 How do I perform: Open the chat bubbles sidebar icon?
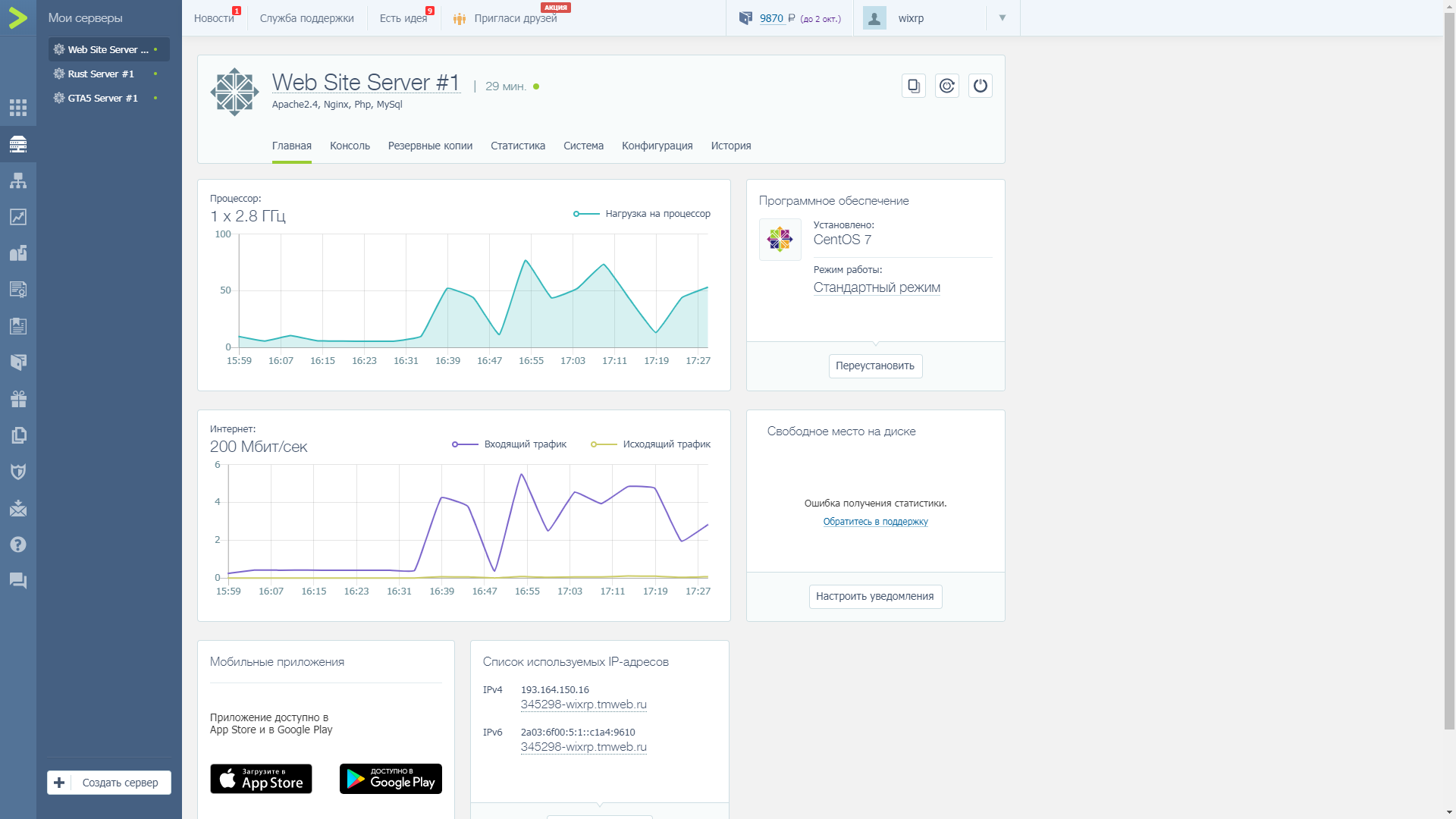(18, 581)
